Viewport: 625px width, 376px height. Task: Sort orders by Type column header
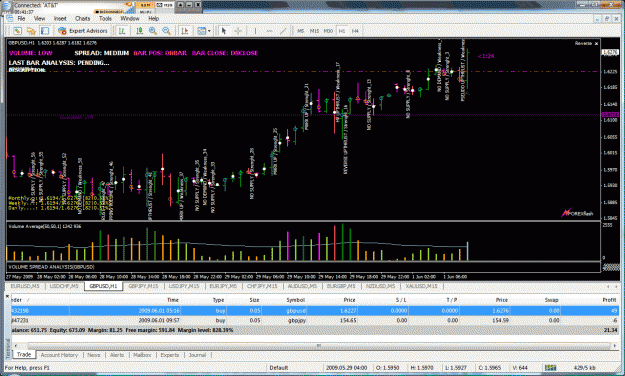point(218,300)
